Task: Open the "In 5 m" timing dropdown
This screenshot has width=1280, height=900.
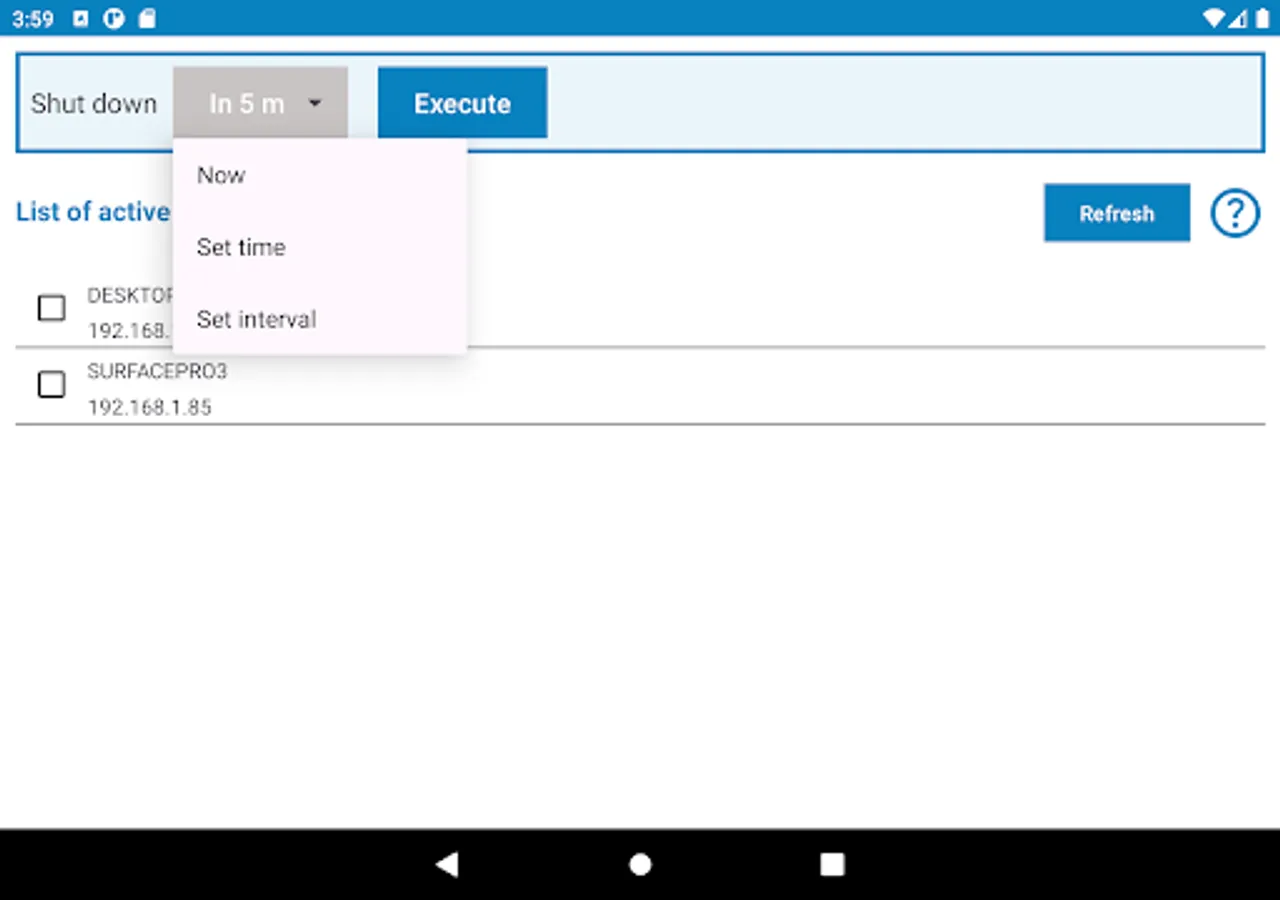Action: click(x=260, y=102)
